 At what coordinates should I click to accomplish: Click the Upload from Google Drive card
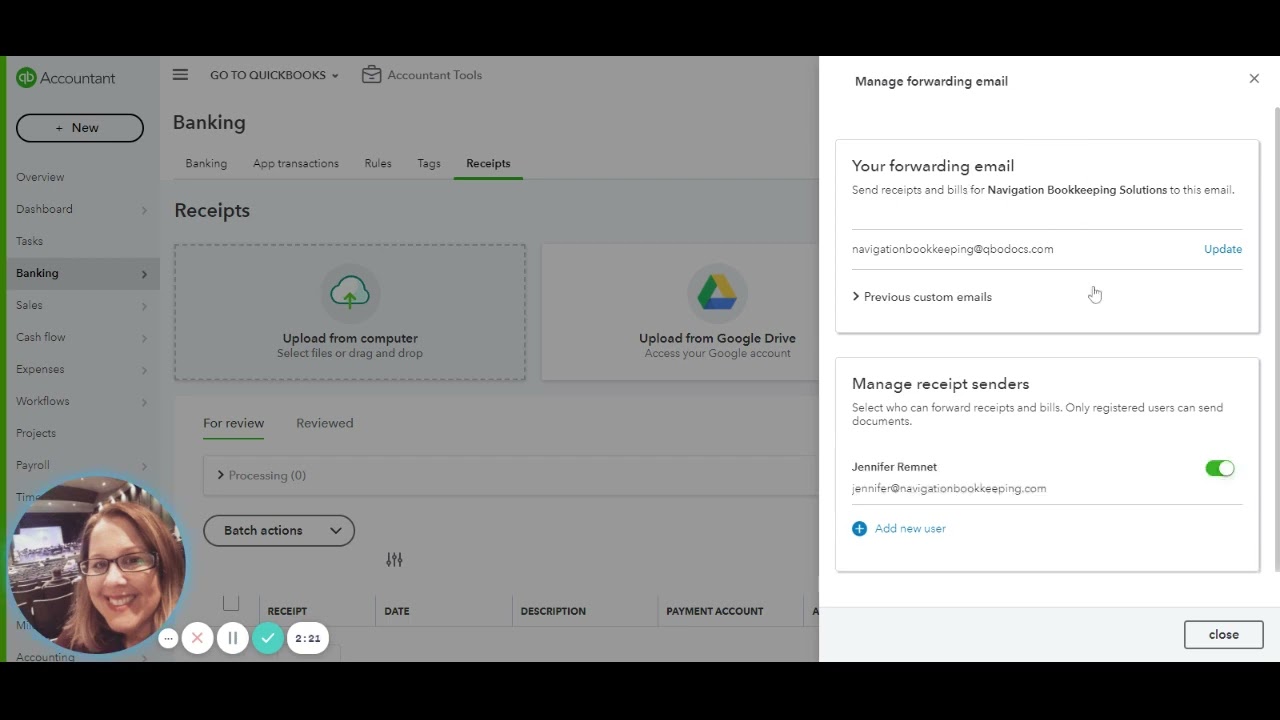[681, 312]
